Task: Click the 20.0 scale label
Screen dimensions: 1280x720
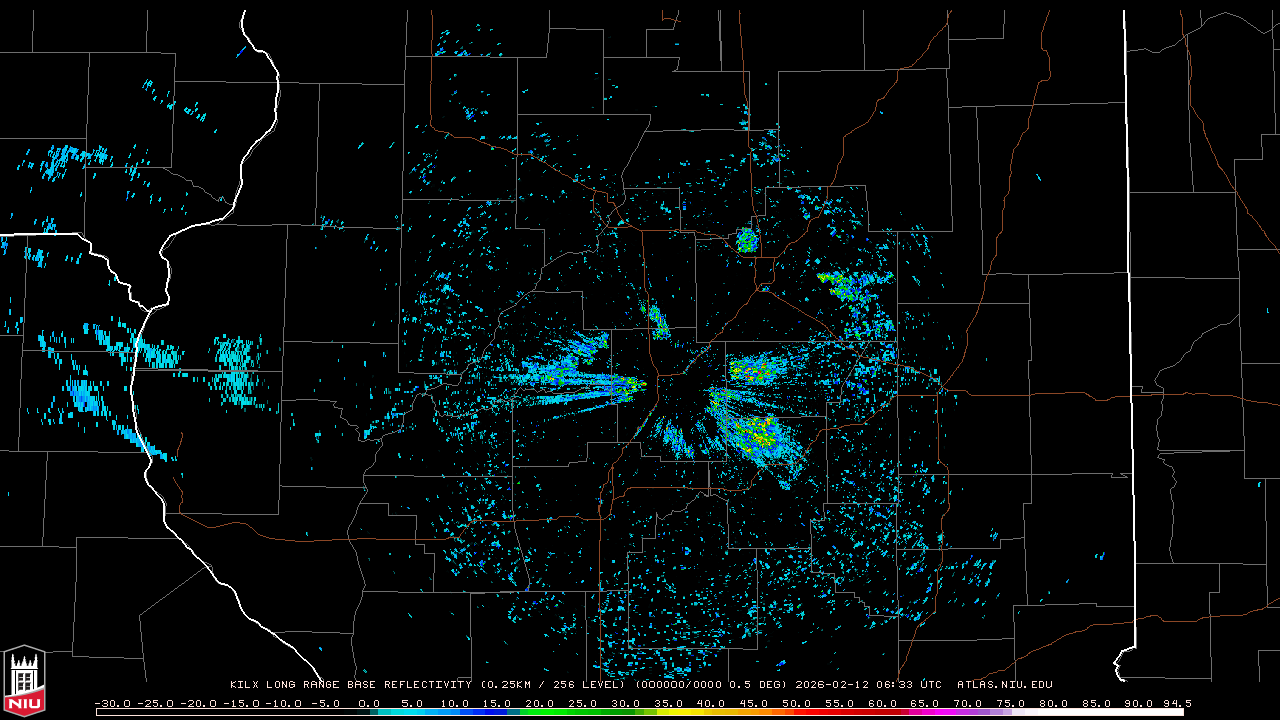Action: point(541,703)
